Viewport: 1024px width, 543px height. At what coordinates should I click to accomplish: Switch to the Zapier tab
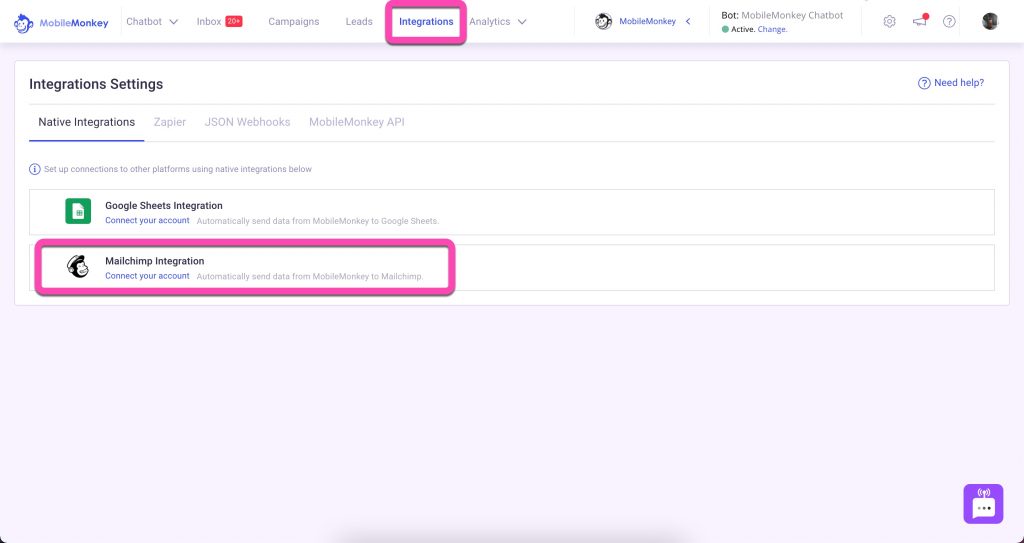point(170,122)
